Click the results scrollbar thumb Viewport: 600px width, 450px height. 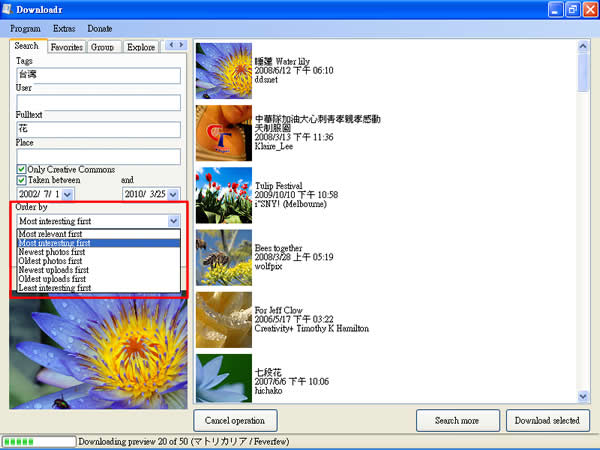click(x=583, y=72)
